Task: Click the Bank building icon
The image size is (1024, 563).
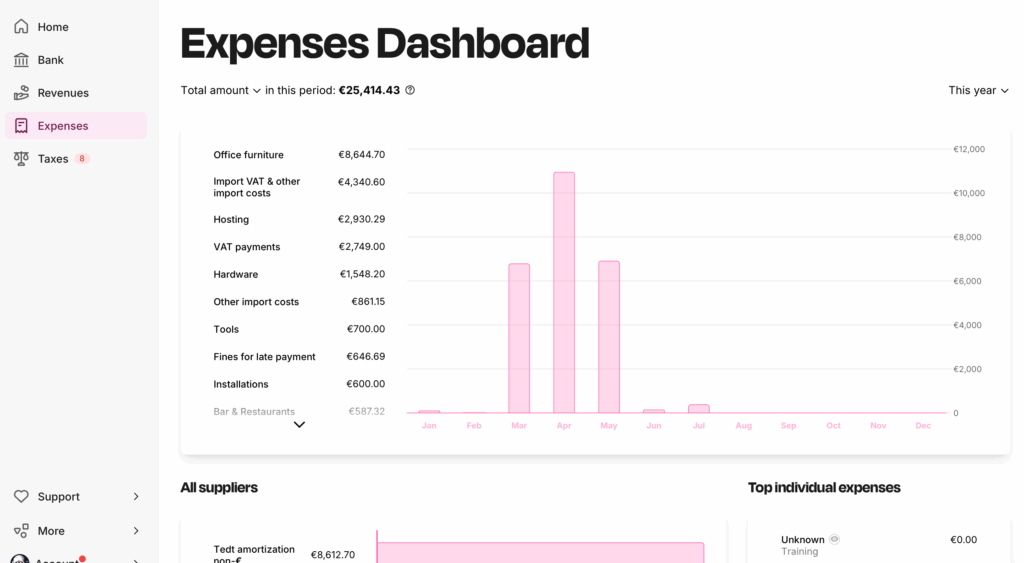Action: 21,60
